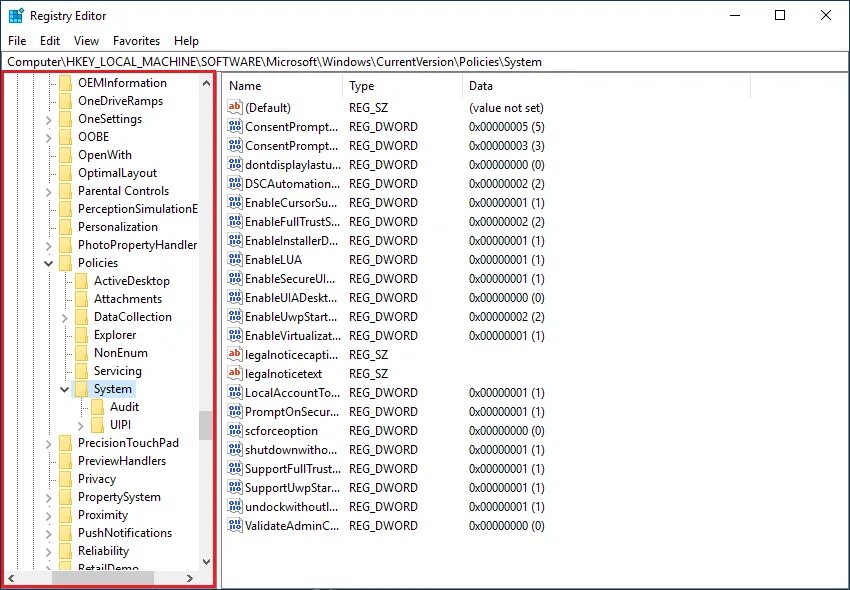
Task: Expand the PrecisionTouchPad key
Action: (49, 443)
